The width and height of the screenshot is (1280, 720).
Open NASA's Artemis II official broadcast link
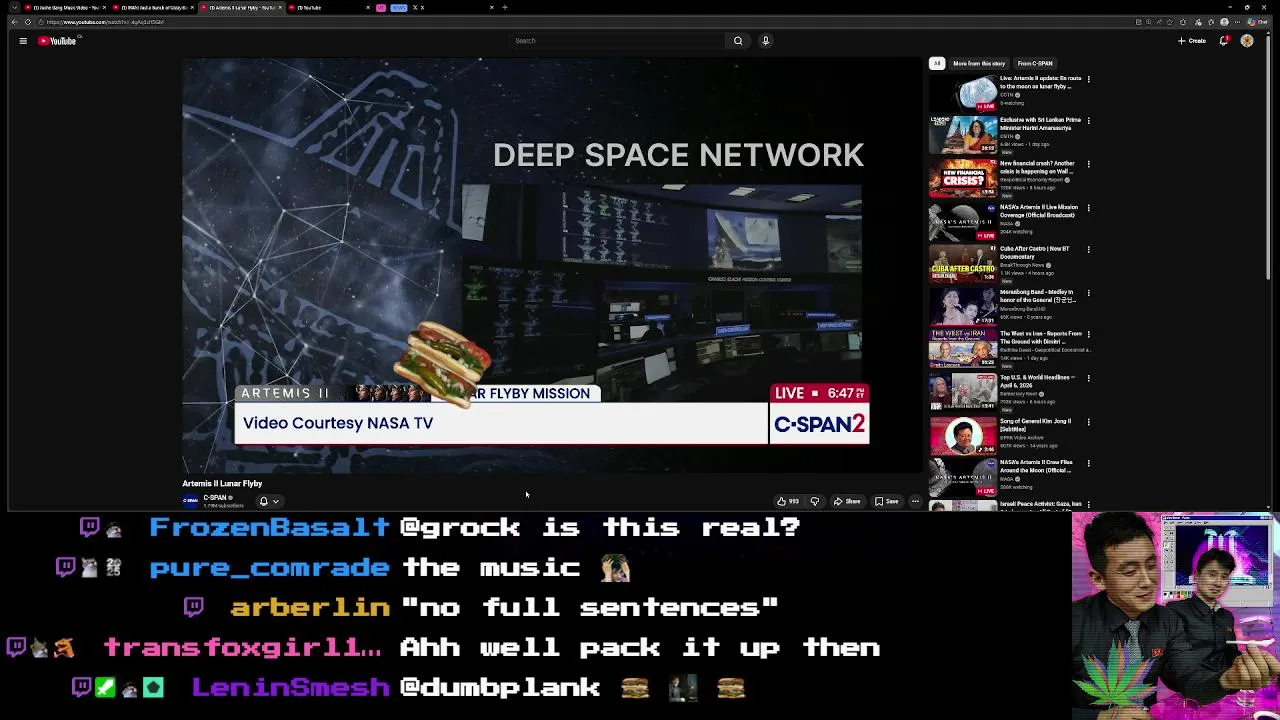coord(1037,211)
